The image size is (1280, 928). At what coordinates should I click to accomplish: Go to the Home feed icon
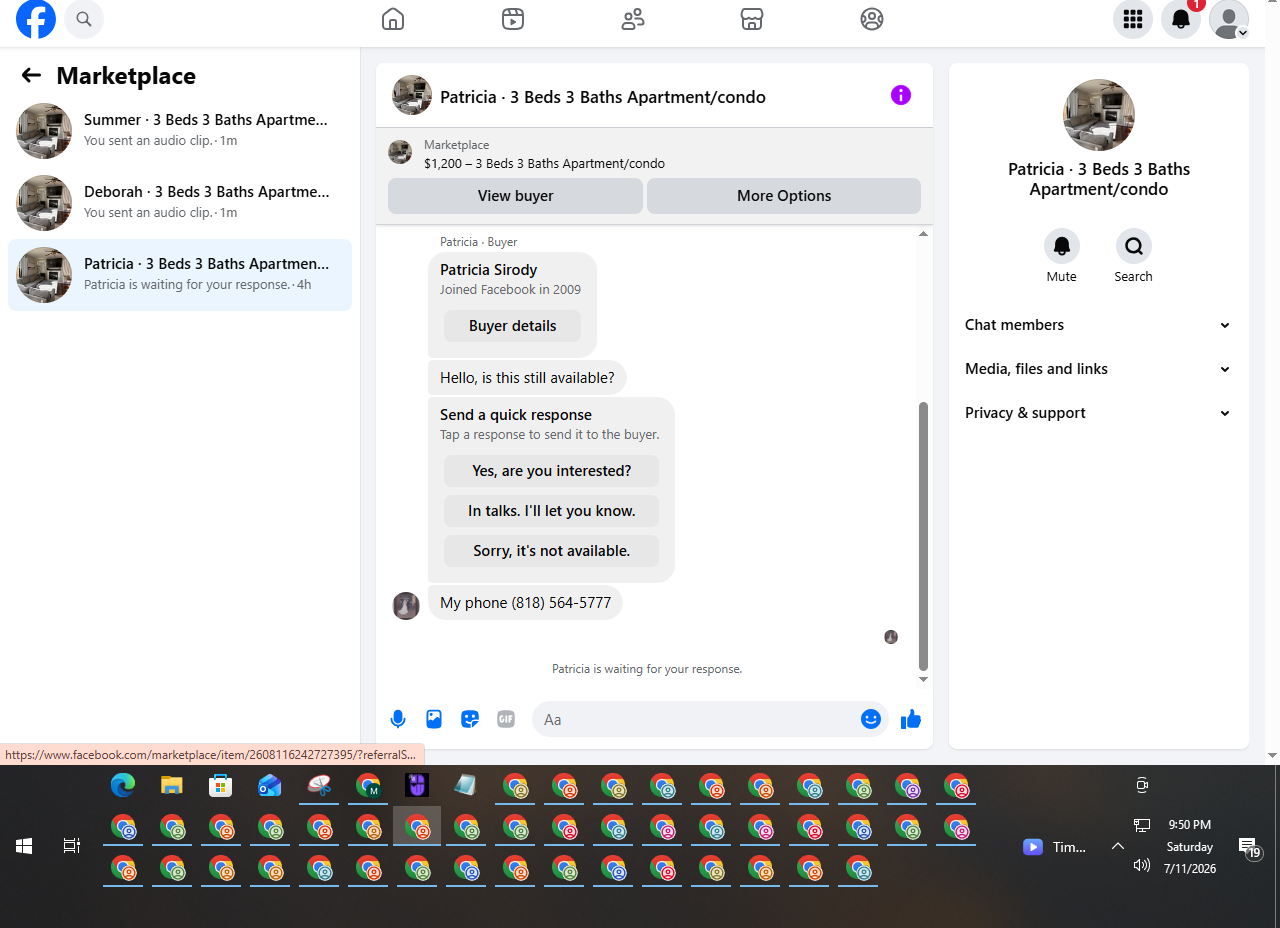[393, 19]
